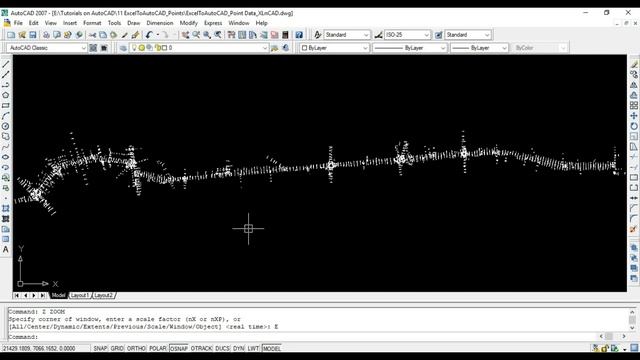
Task: Switch to the Layout1 tab
Action: [80, 295]
